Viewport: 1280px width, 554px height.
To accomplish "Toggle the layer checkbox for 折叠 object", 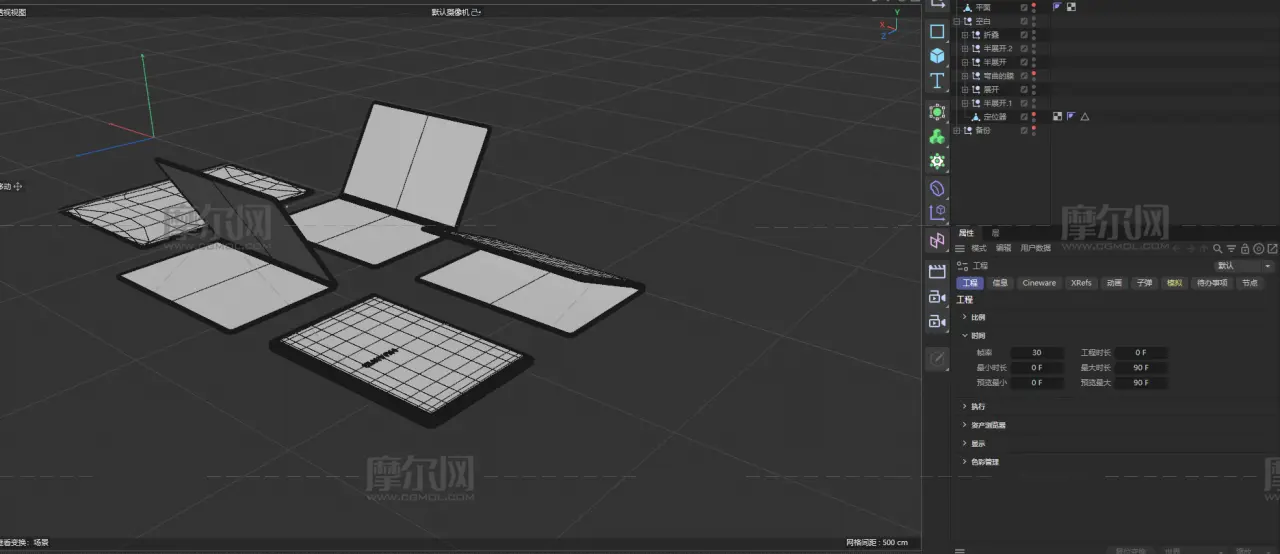I will tap(1023, 35).
